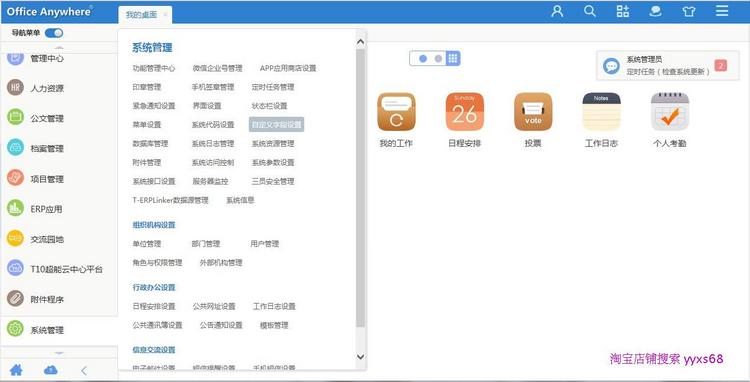
Task: Click the scroll up arrow of the menu panel
Action: pyautogui.click(x=360, y=42)
